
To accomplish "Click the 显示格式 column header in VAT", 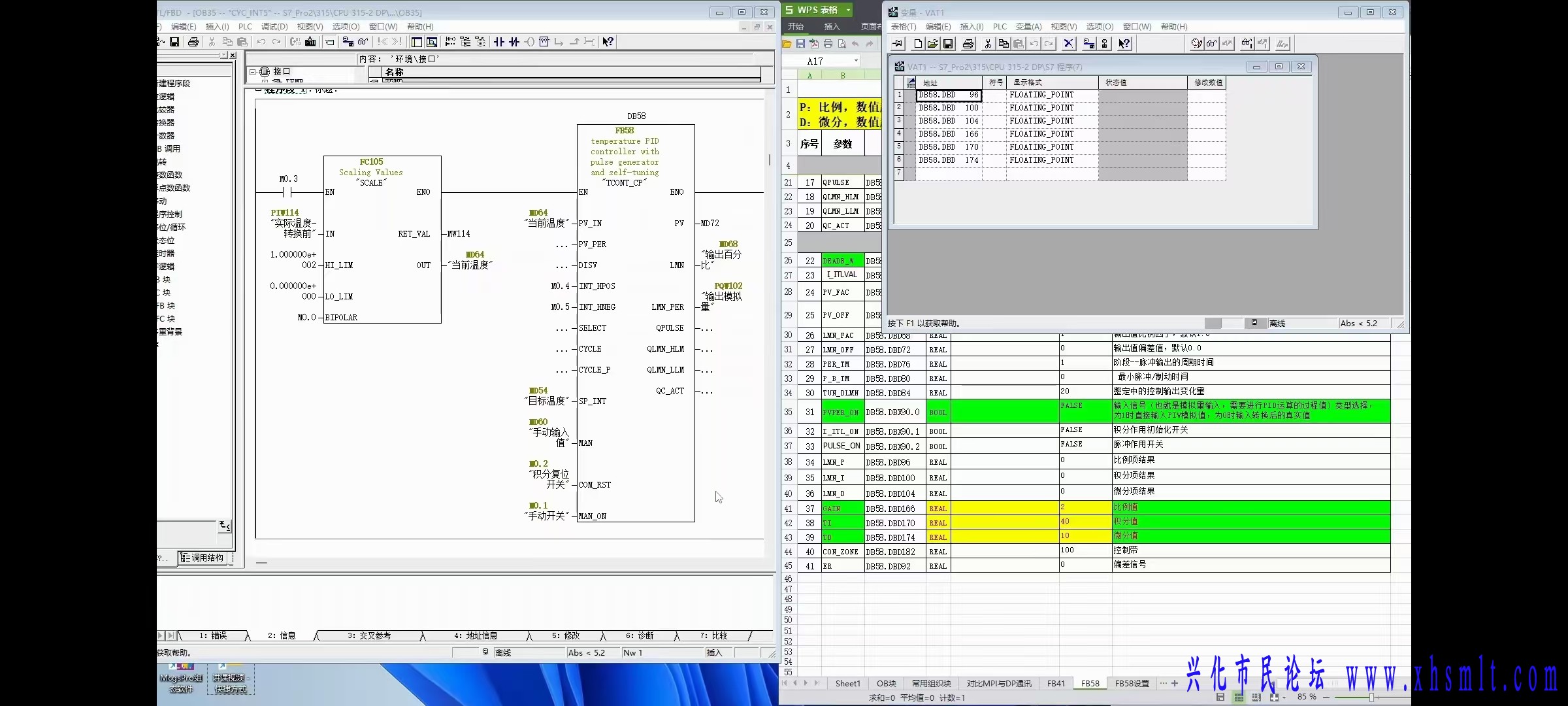I will coord(1052,82).
